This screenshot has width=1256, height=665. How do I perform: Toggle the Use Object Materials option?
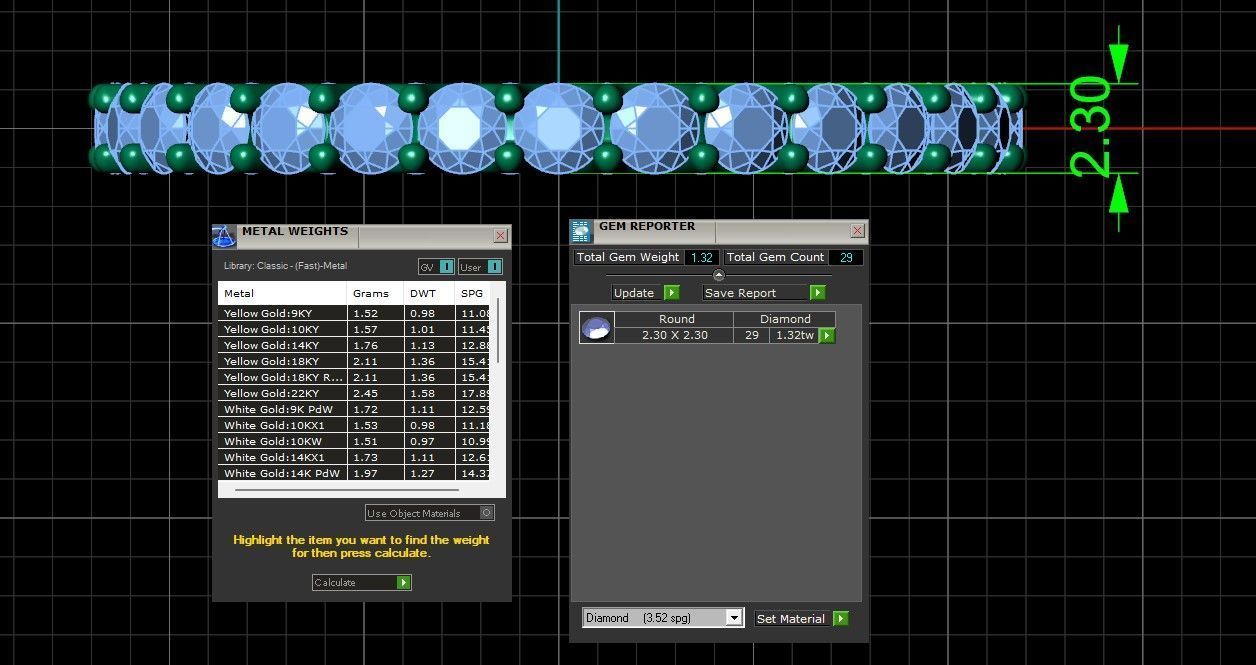coord(430,513)
